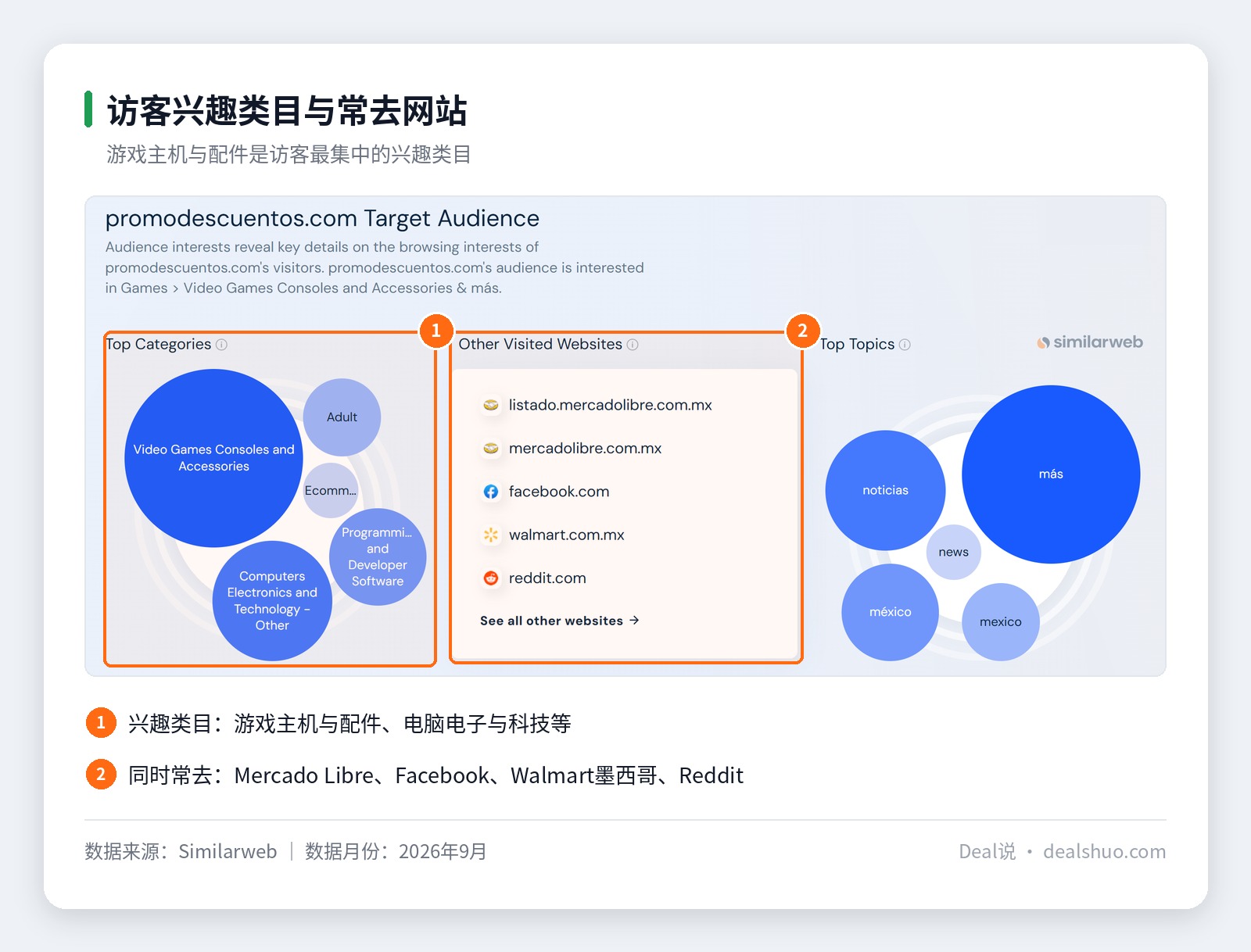Click the Similarweb logo

1090,342
